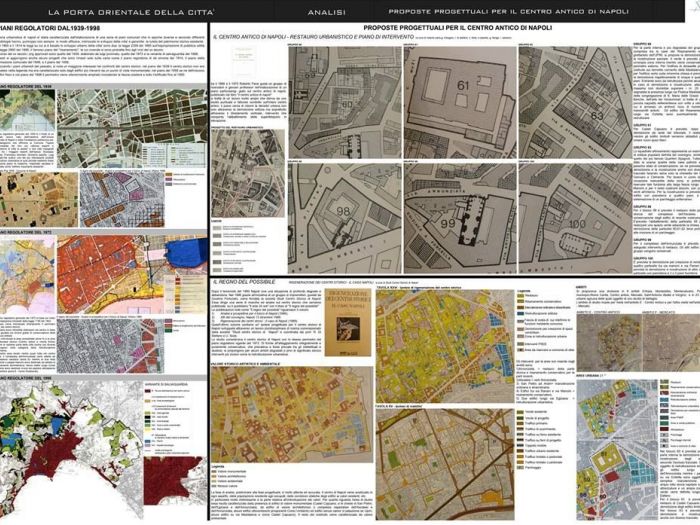Open the map of block 61
Viewport: 700px width, 525px height.
[460, 102]
